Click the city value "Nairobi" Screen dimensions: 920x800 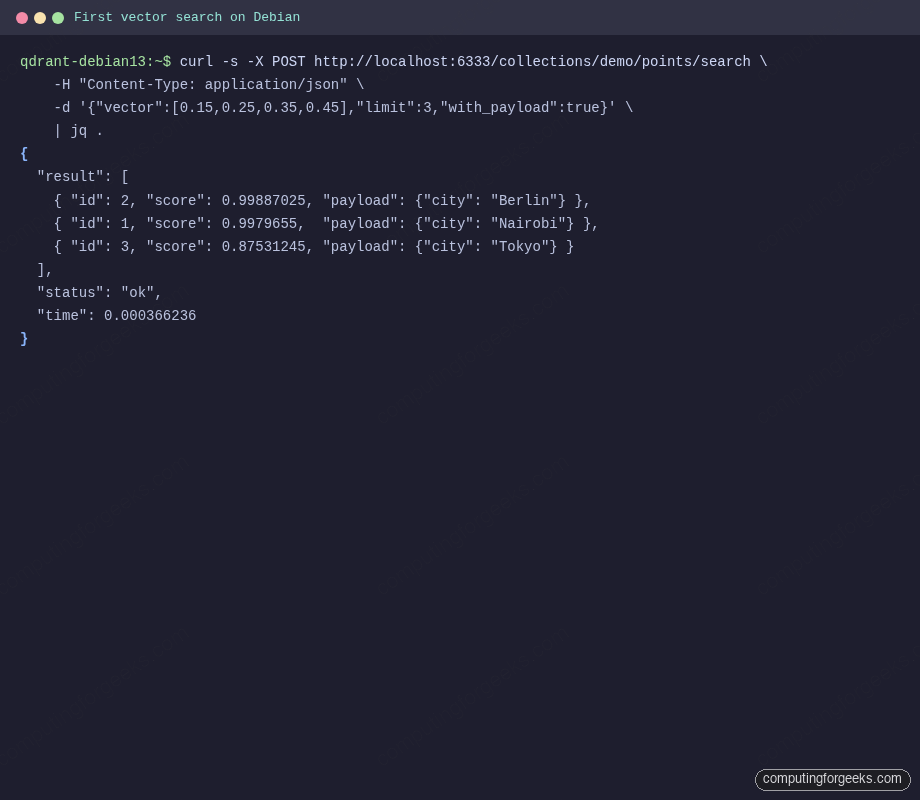[x=528, y=223]
